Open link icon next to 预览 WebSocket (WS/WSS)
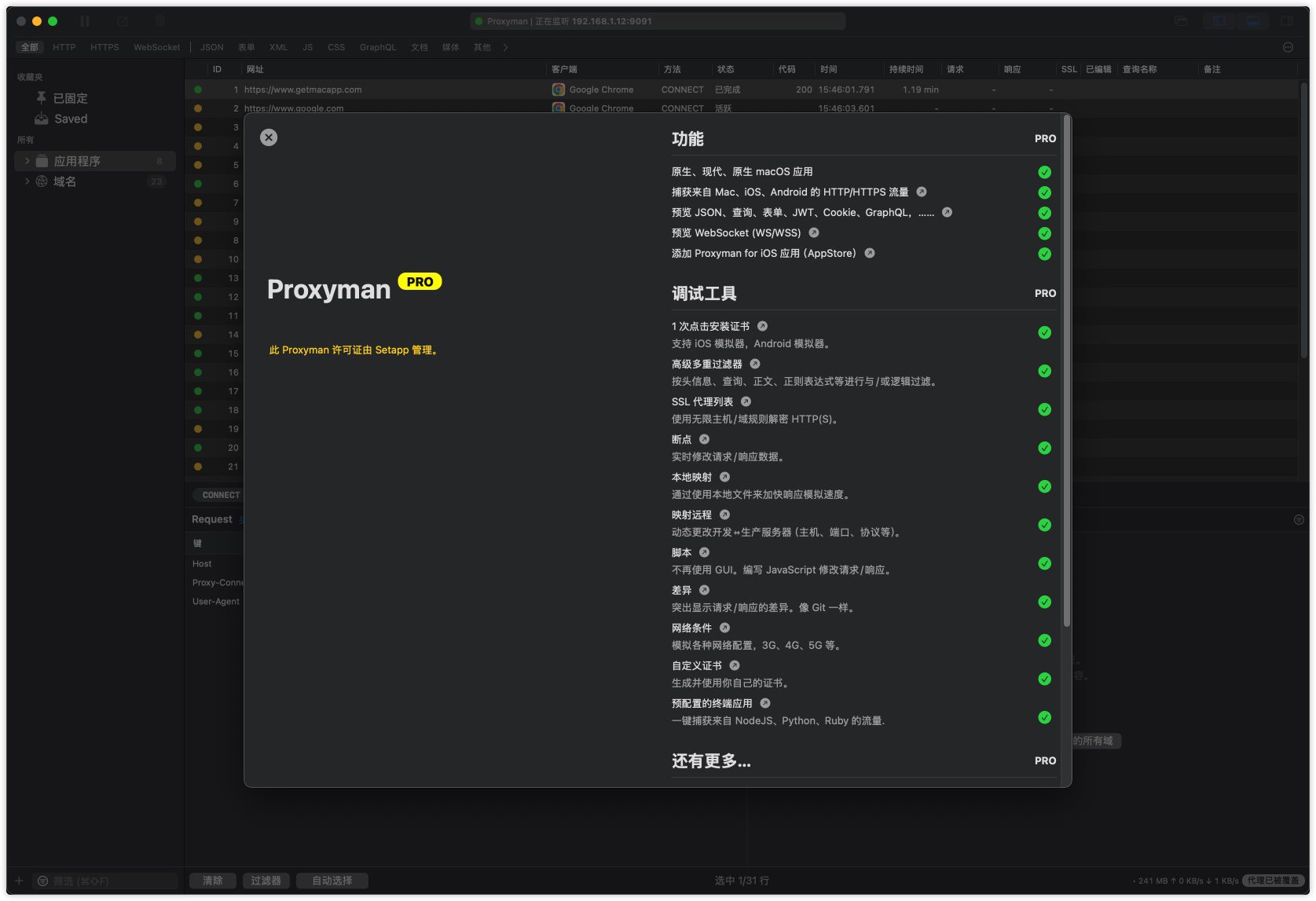The height and width of the screenshot is (901, 1316). pyautogui.click(x=814, y=233)
